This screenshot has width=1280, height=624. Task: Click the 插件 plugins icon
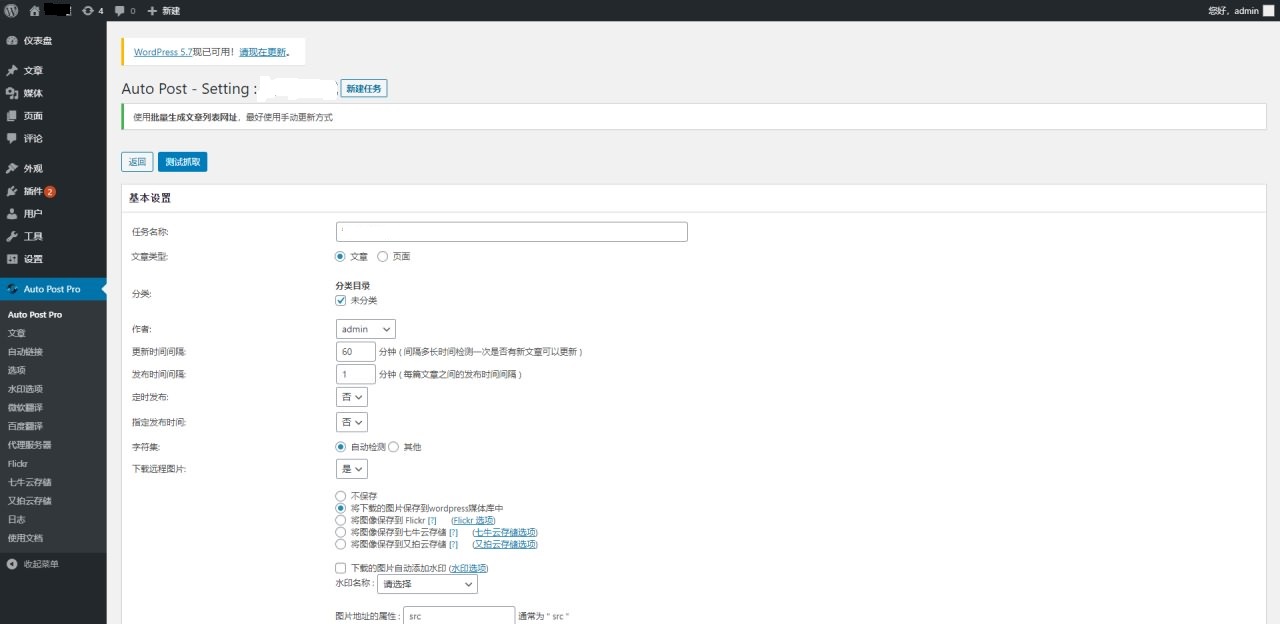12,191
